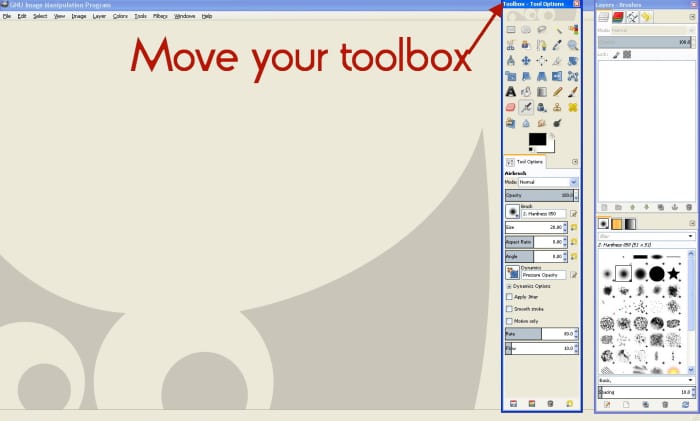This screenshot has height=421, width=700.
Task: Click the black foreground color swatch
Action: [x=537, y=139]
